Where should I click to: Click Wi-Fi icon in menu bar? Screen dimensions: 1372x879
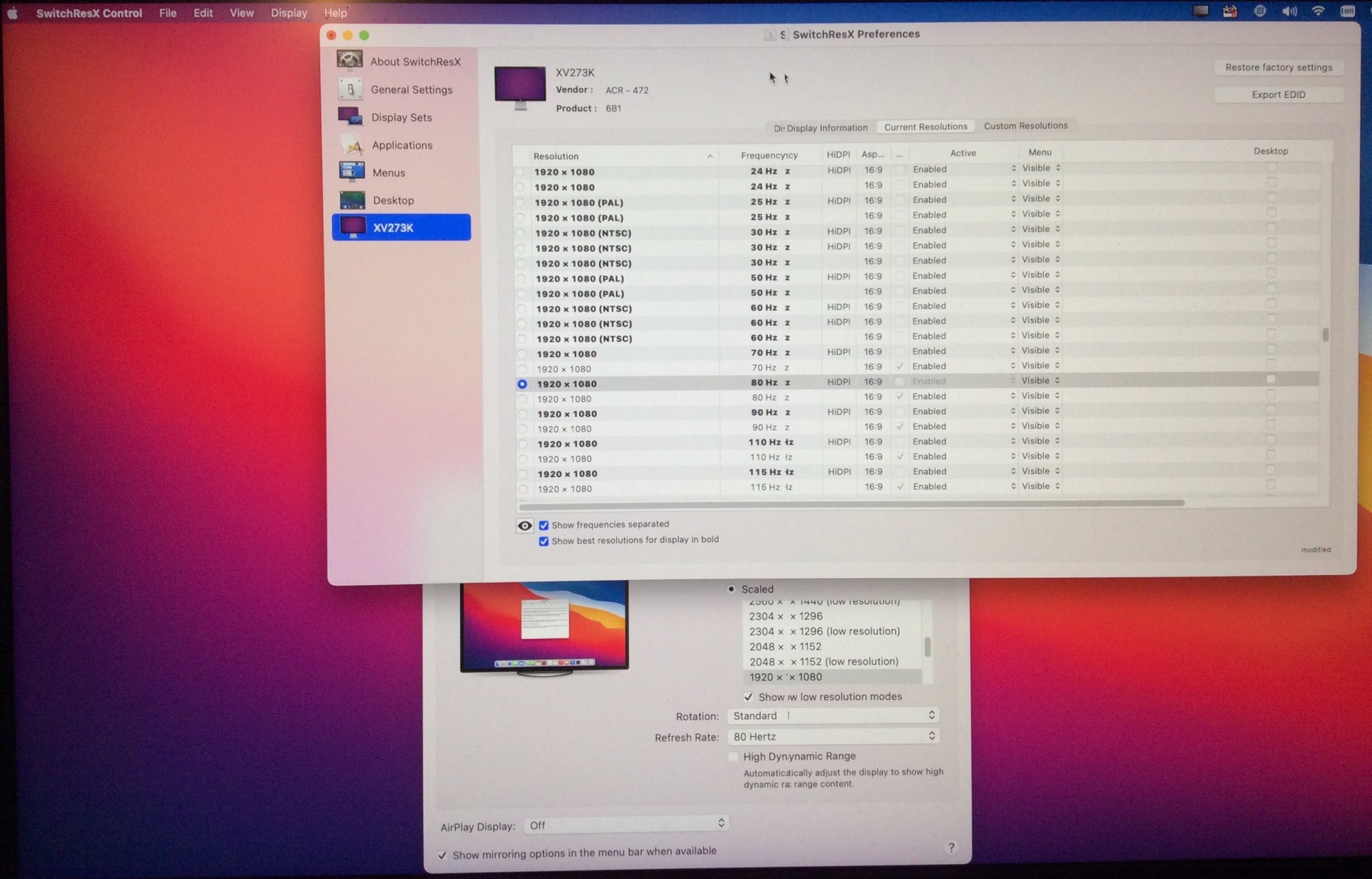(1318, 12)
